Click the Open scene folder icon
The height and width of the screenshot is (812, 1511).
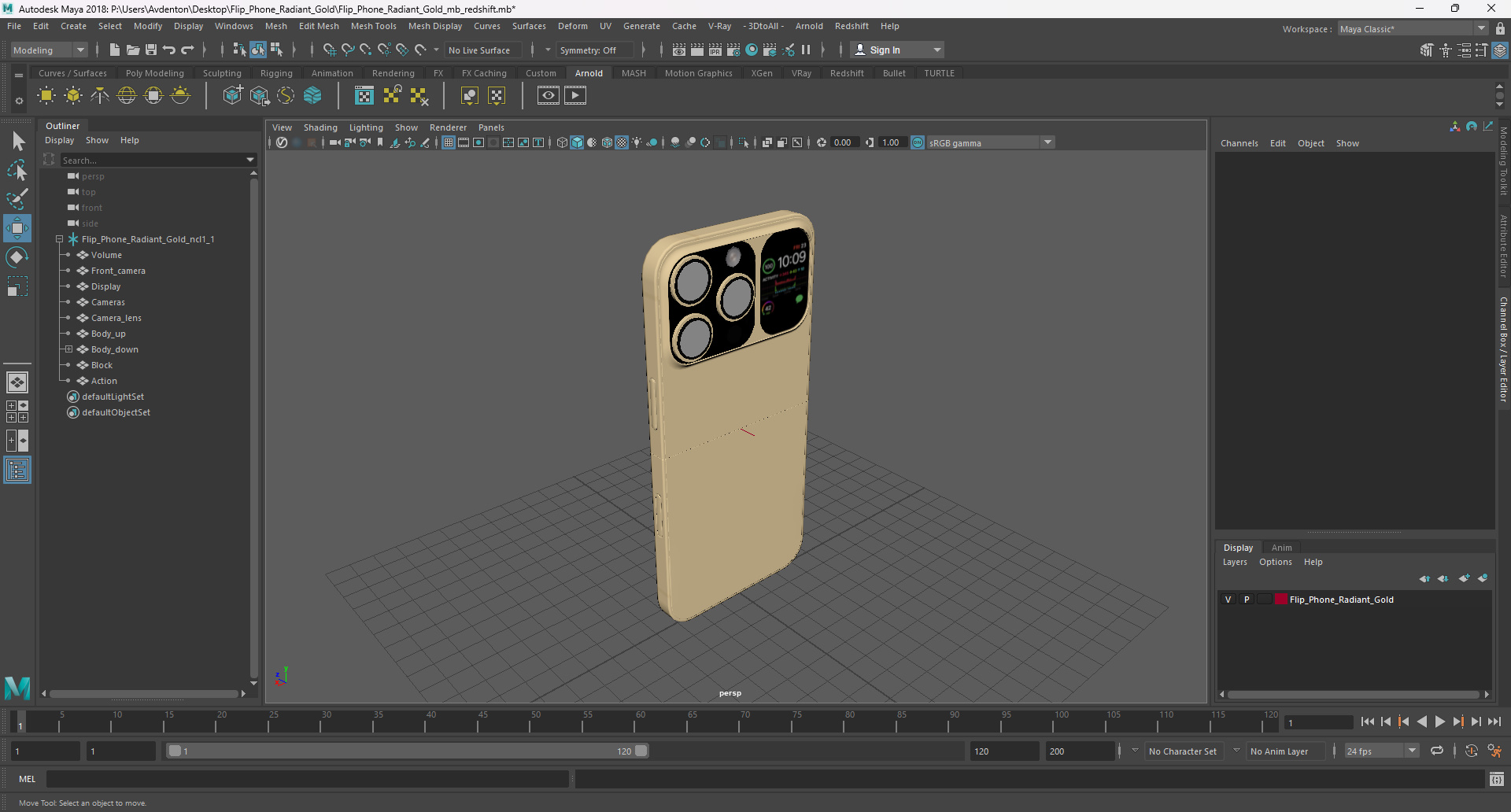point(133,50)
